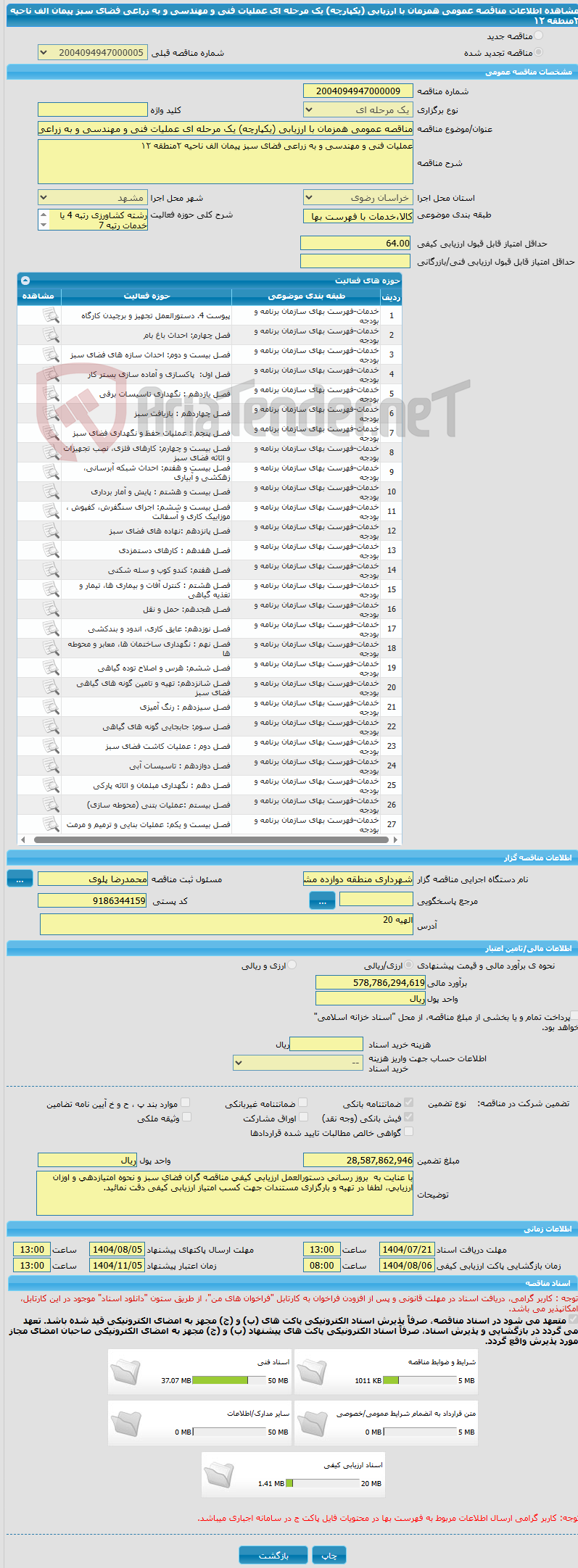Viewport: 578px width, 1568px height.
Task: Click the برآورد مالی amount field
Action: [371, 982]
